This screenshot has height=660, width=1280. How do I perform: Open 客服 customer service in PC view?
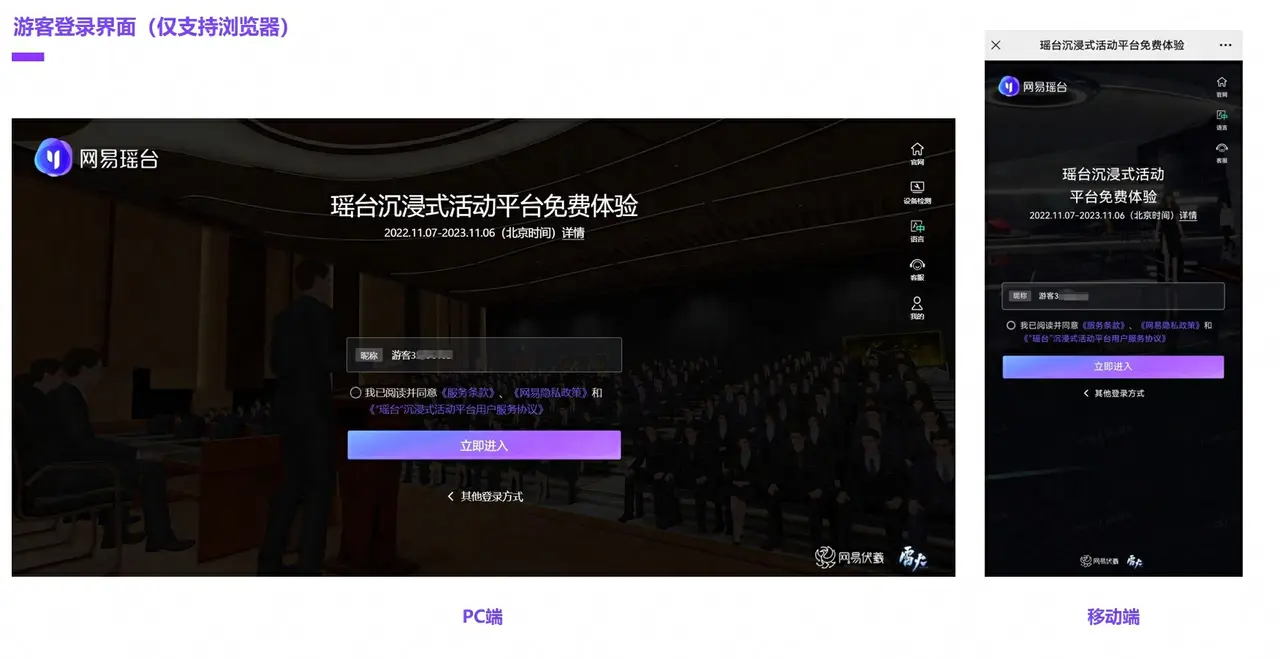click(x=917, y=270)
